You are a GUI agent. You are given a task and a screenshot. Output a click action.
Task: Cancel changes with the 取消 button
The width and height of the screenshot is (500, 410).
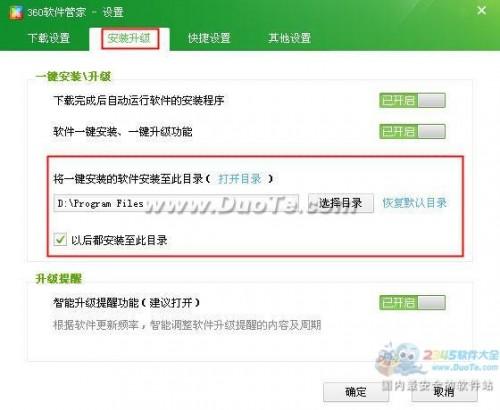tap(444, 392)
